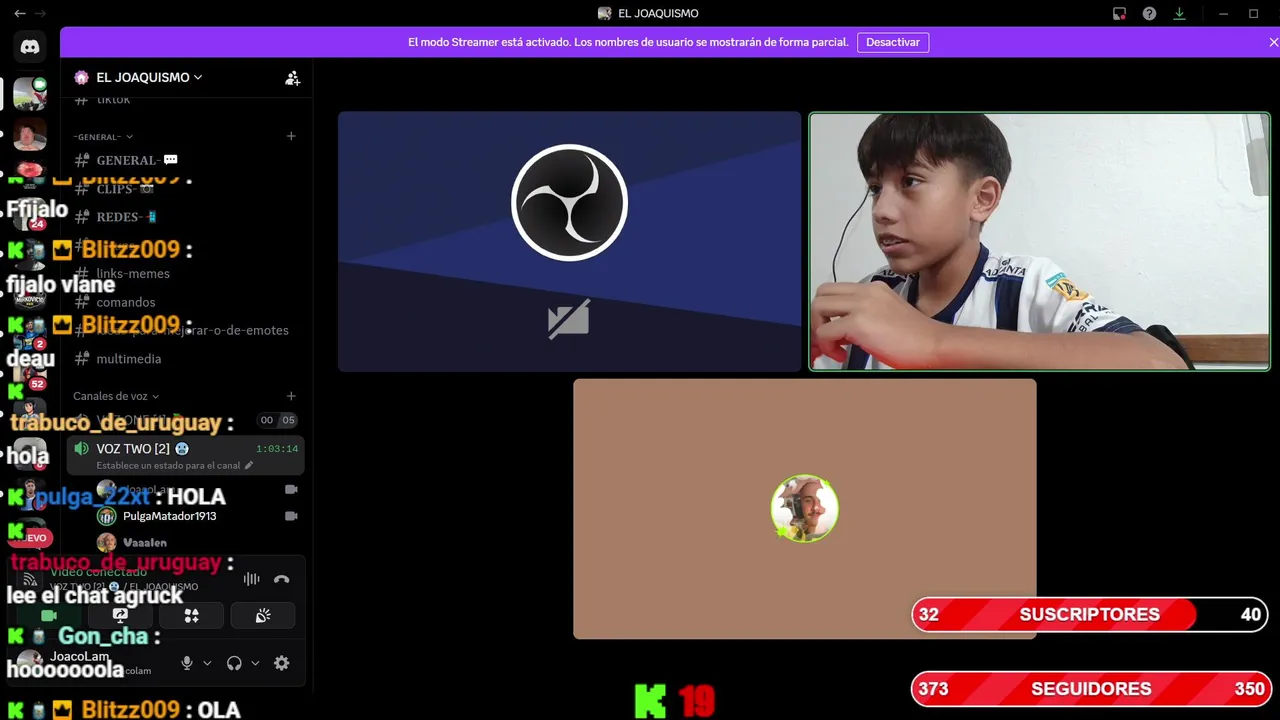Collapse the -GENERAL- category

click(x=103, y=136)
